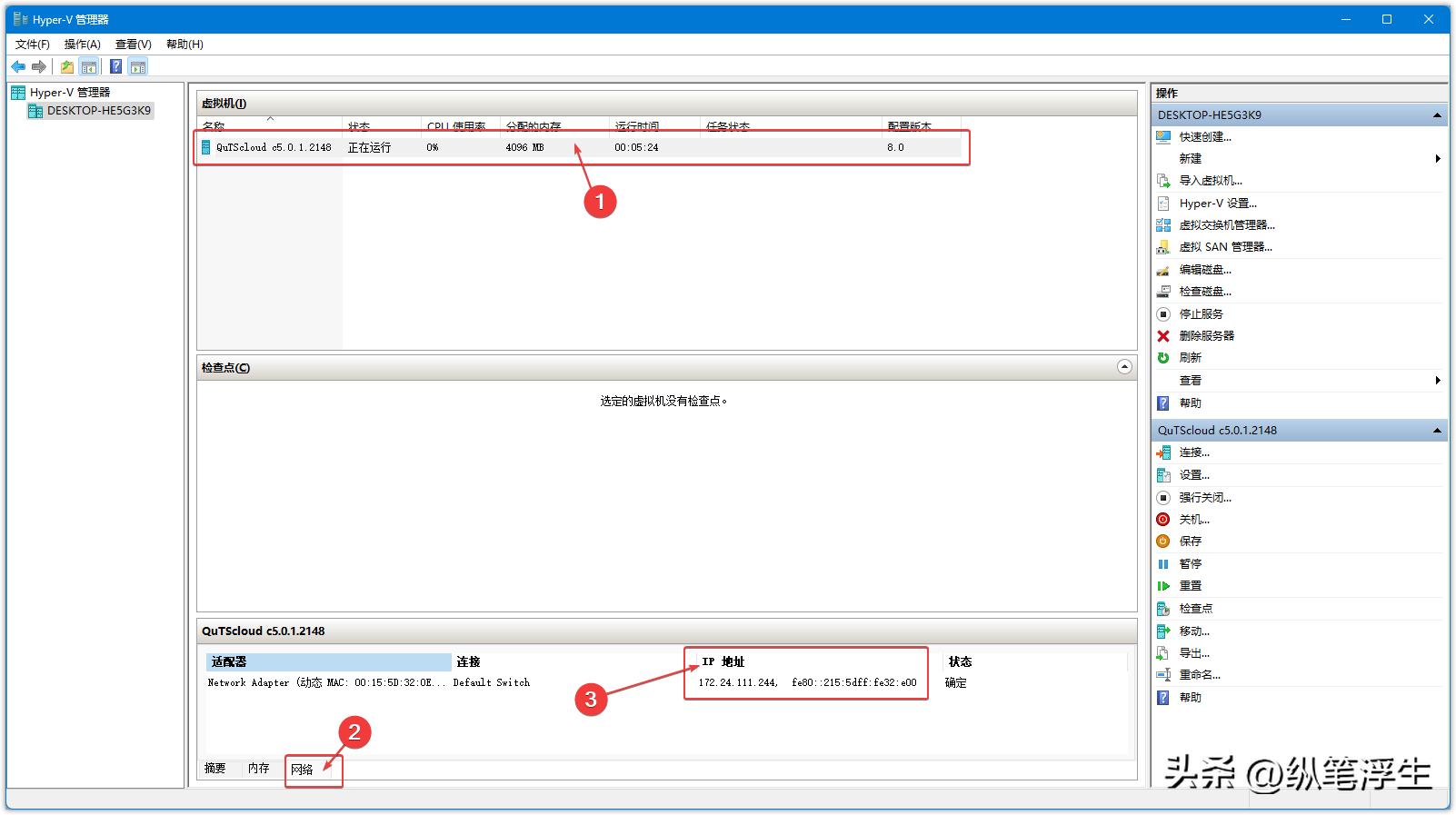
Task: Click the Forward arrow in the toolbar
Action: click(39, 66)
